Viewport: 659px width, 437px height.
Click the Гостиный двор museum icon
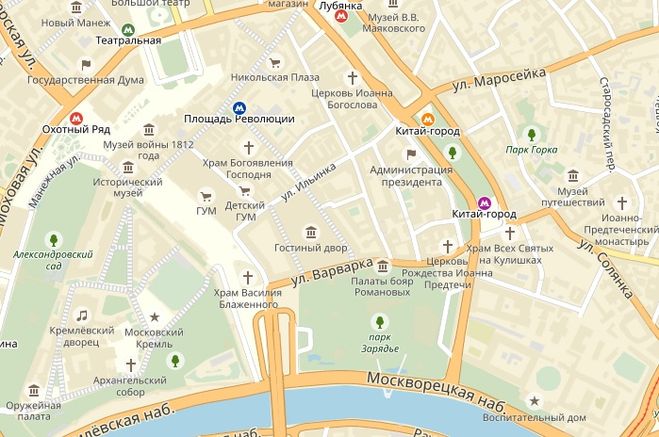coord(311,232)
